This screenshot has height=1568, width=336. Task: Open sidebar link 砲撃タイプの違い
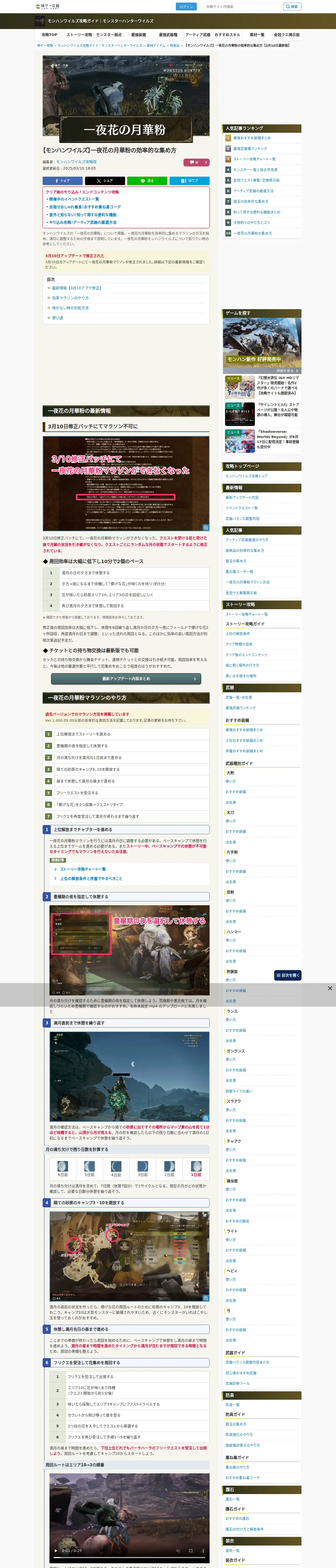click(x=239, y=1091)
